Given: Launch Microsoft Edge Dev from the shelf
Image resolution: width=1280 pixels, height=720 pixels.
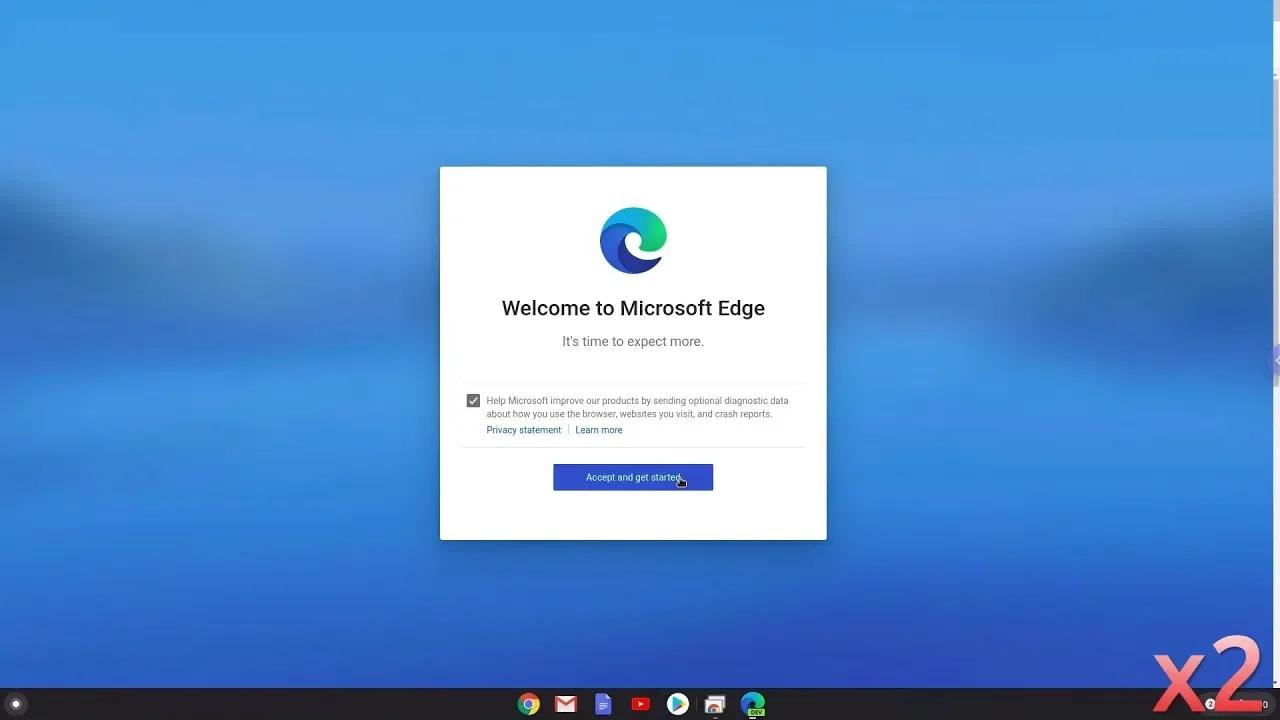Looking at the screenshot, I should [x=751, y=704].
